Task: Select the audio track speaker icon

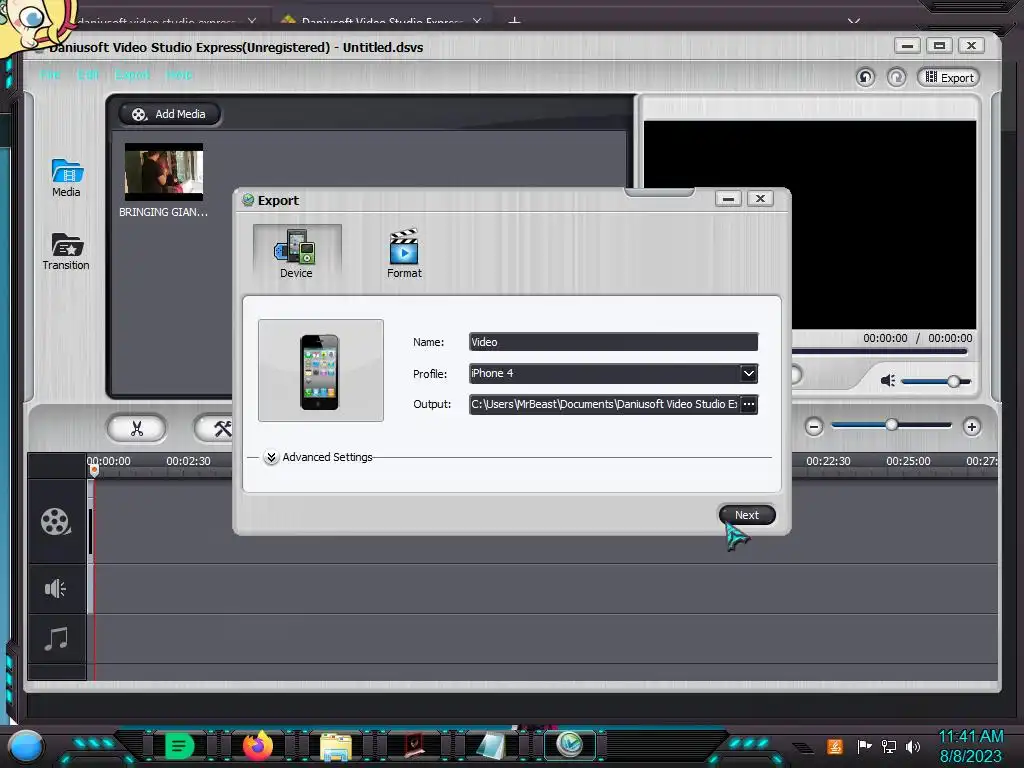Action: tap(56, 588)
